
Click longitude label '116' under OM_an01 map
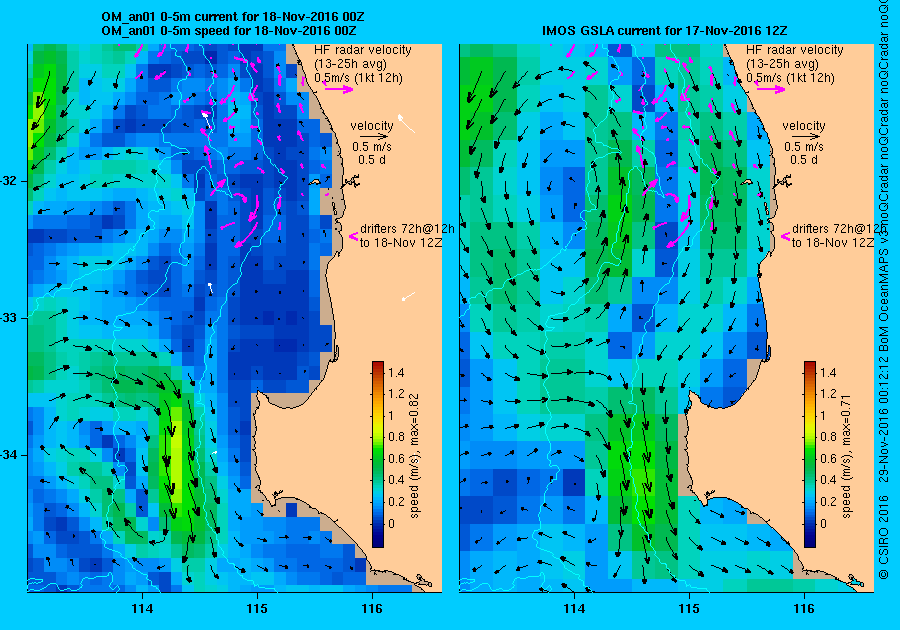(372, 609)
